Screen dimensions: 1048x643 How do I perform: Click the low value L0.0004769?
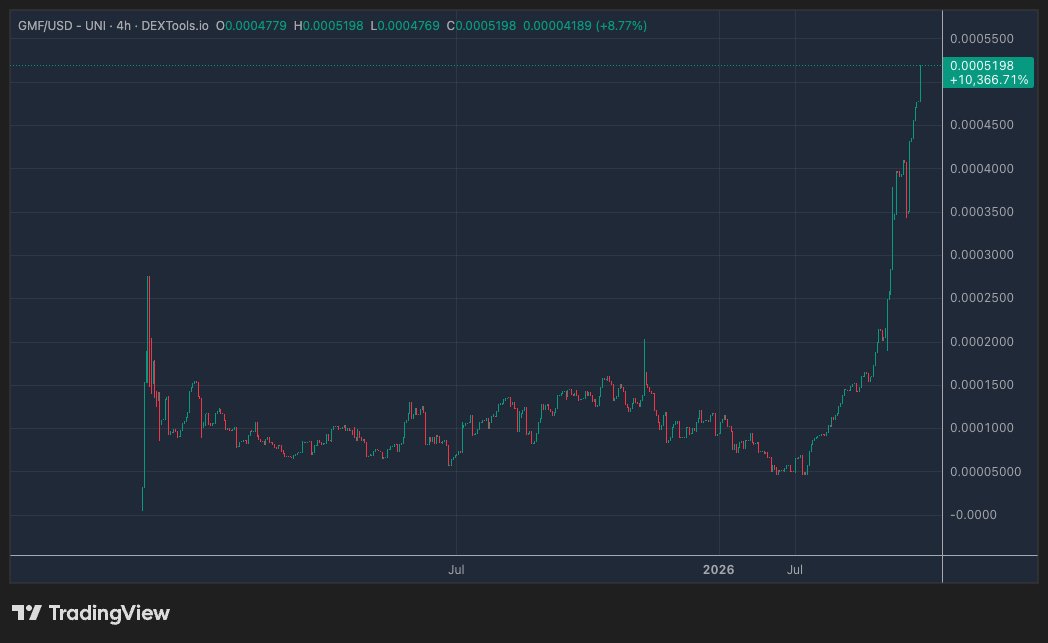point(405,26)
